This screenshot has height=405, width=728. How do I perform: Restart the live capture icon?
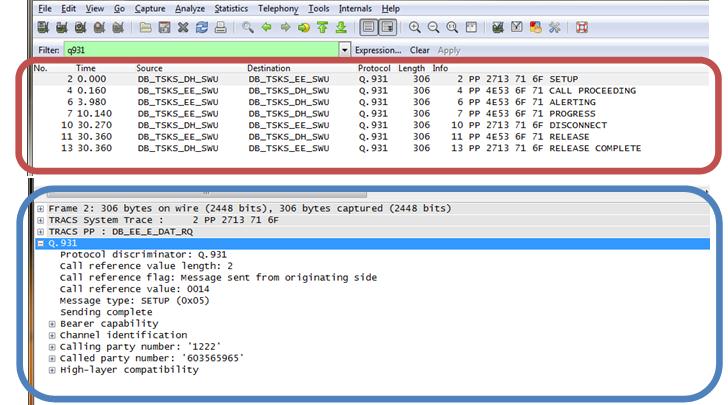(118, 27)
